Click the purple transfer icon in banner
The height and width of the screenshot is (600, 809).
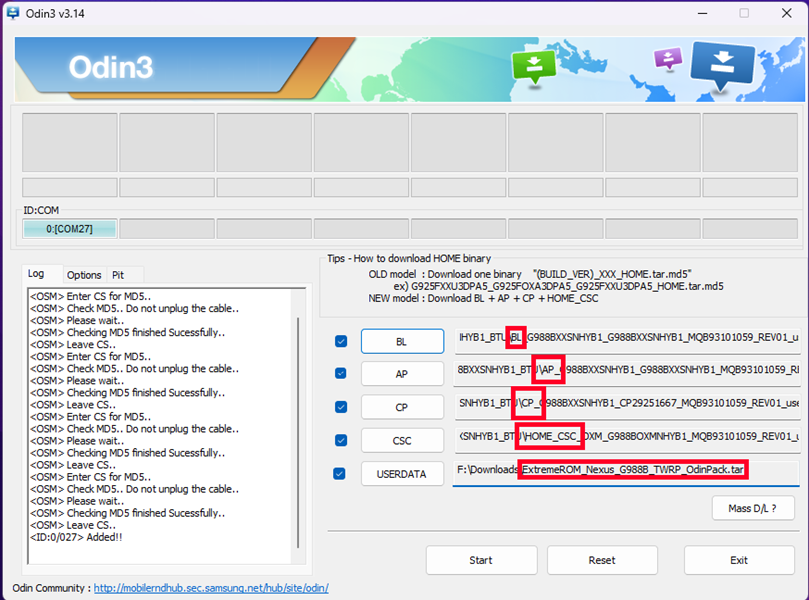(x=668, y=58)
